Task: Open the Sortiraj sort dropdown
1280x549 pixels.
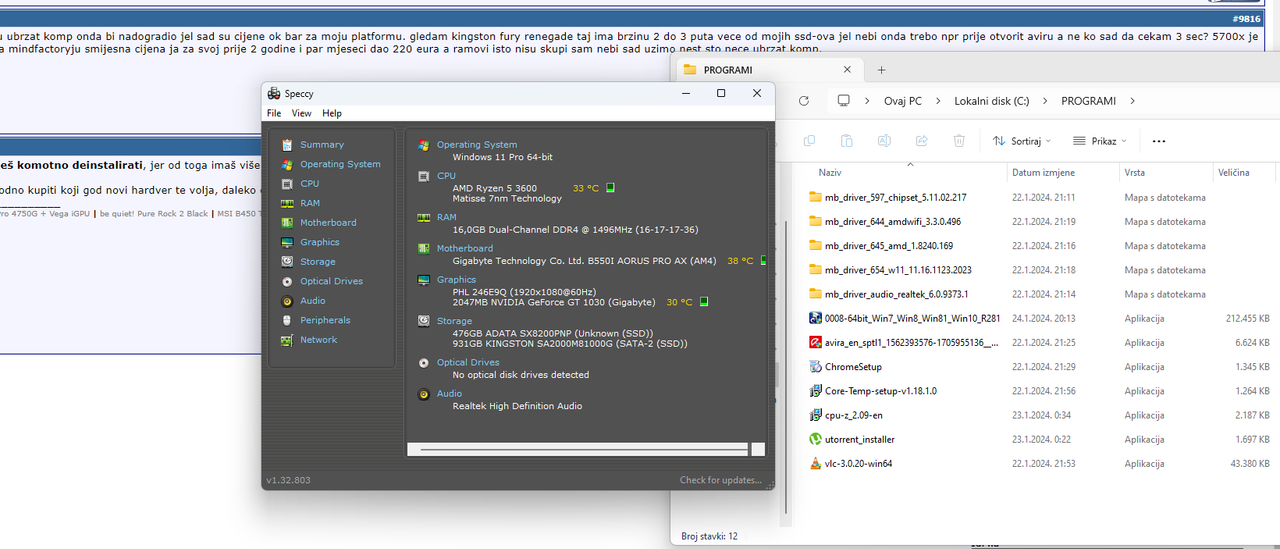Action: [1023, 141]
